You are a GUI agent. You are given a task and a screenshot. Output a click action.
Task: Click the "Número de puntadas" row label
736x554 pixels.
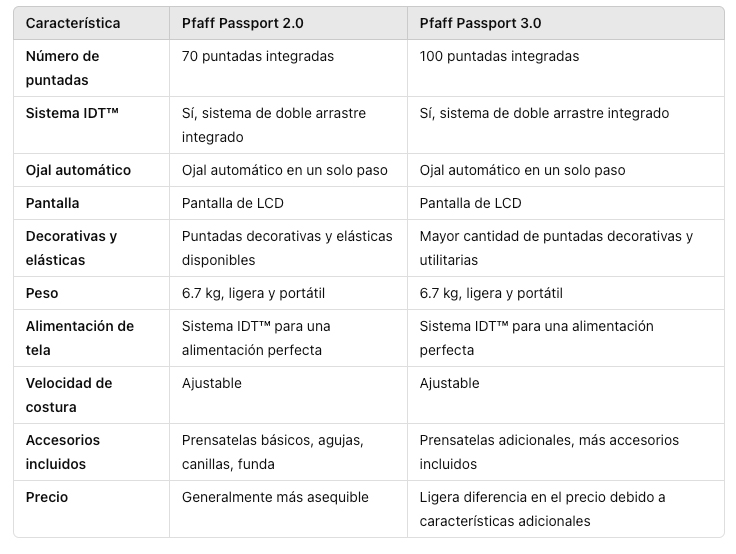tap(62, 68)
